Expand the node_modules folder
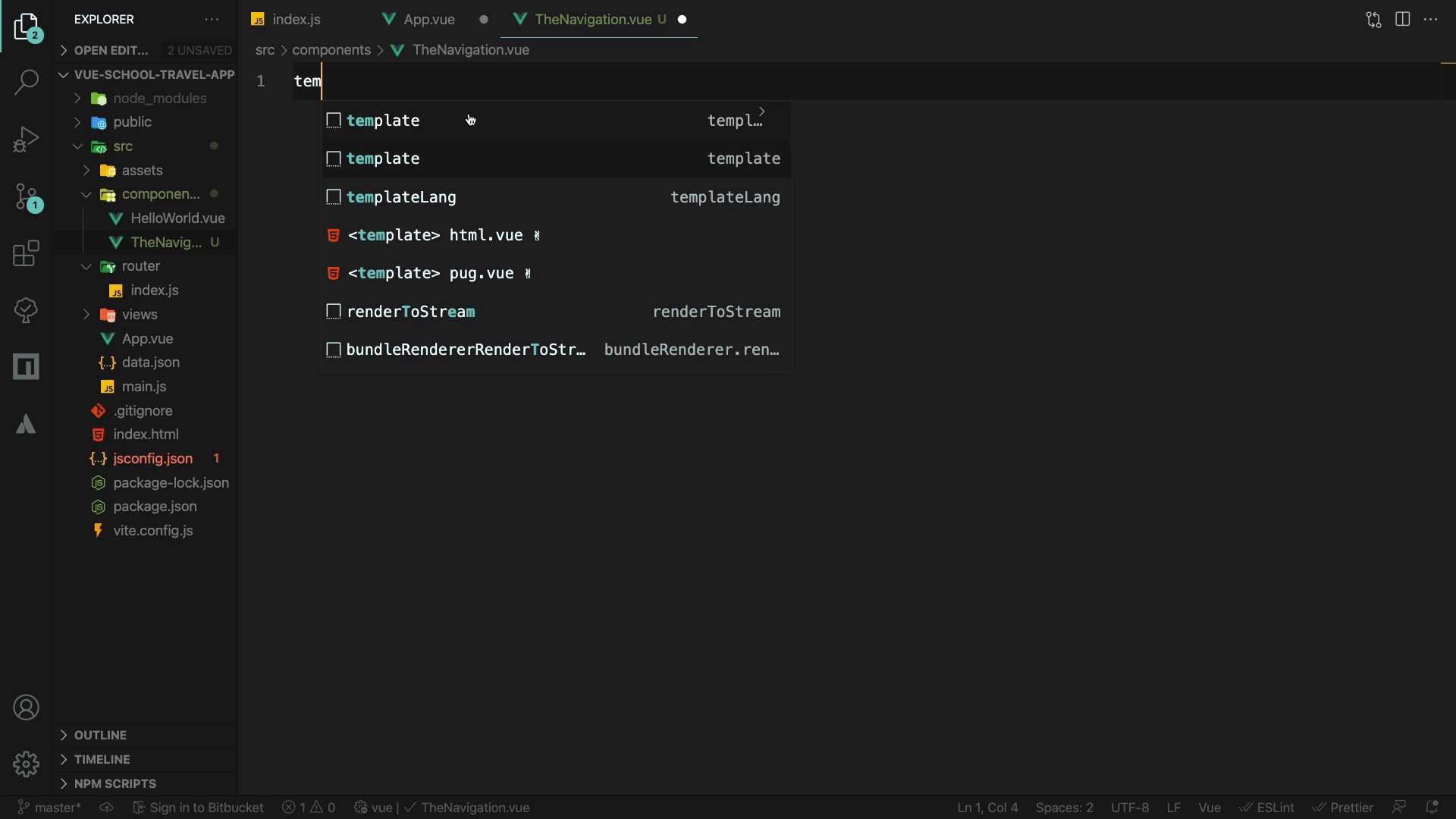The image size is (1456, 819). 159,99
